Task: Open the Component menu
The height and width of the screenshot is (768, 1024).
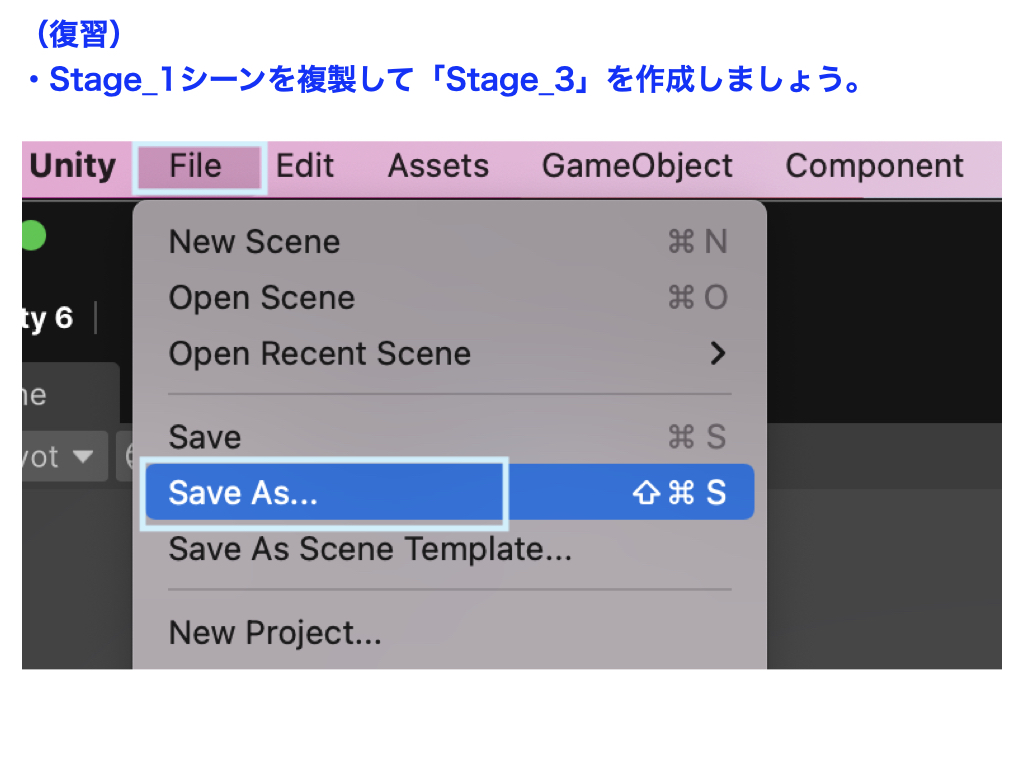Action: coord(874,166)
